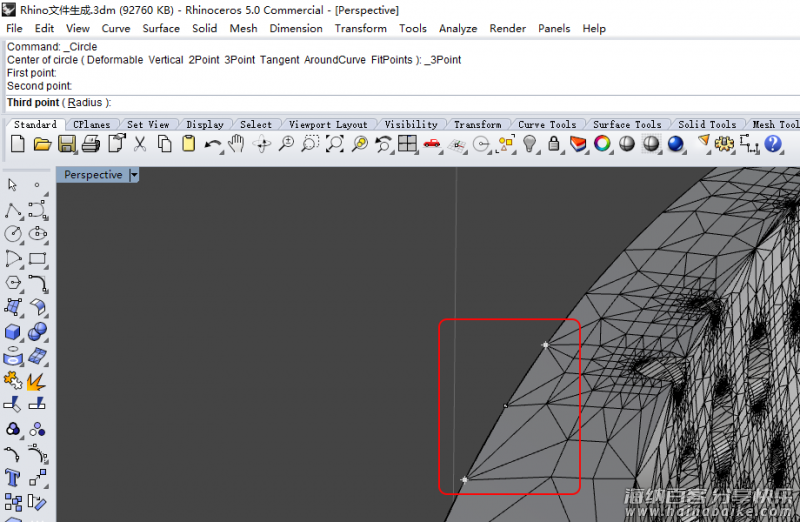Click the Explode icon in sidebar
This screenshot has width=800, height=522.
(37, 381)
